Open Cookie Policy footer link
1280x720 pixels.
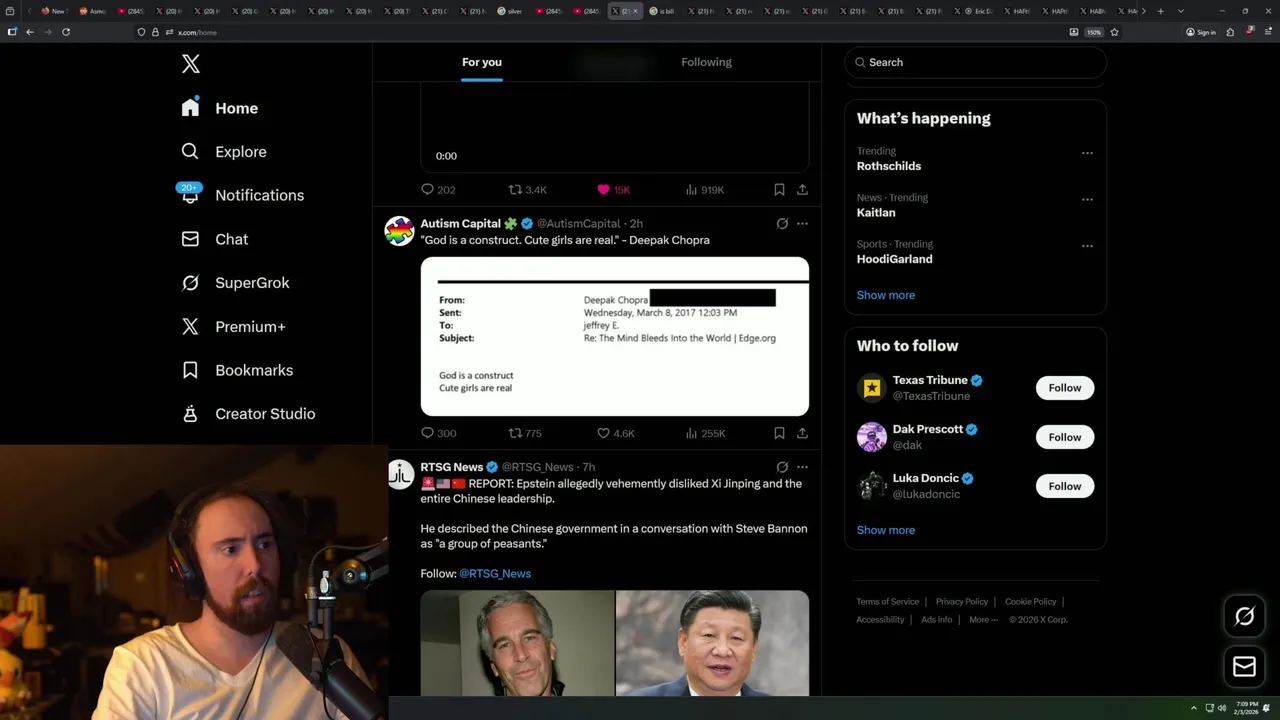[x=1030, y=602]
